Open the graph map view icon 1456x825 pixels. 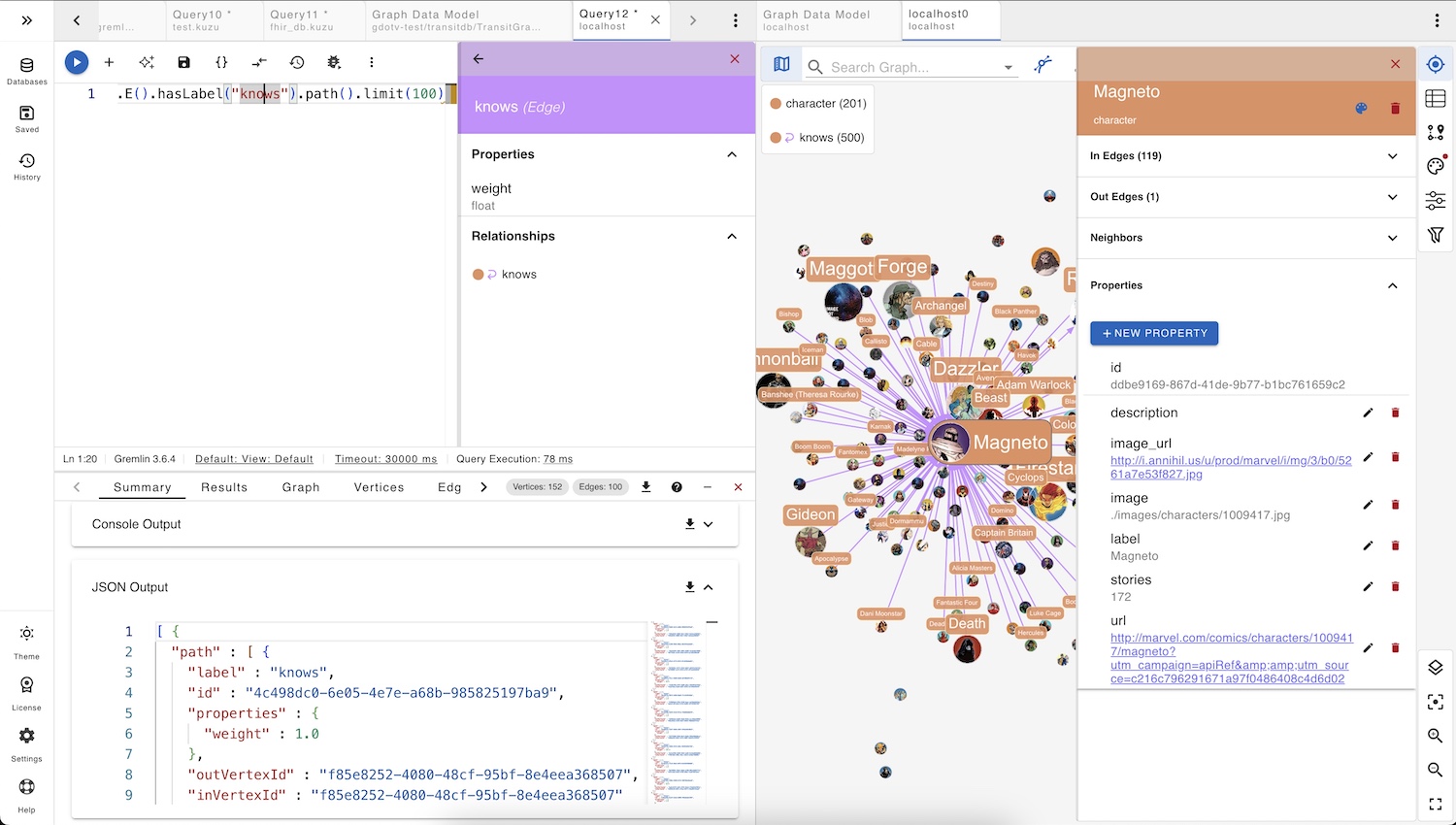[781, 62]
